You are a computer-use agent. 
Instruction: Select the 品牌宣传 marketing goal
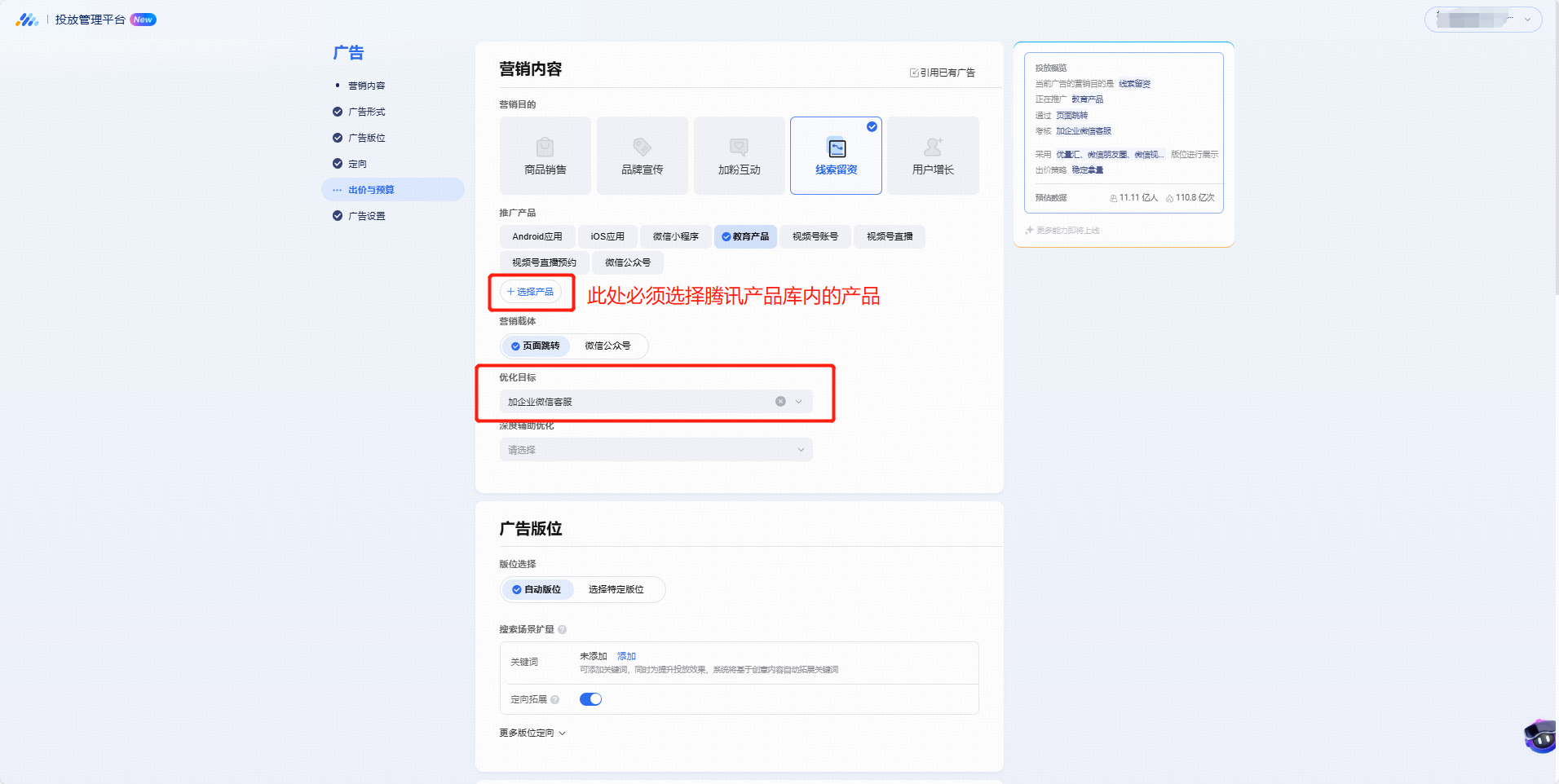642,156
